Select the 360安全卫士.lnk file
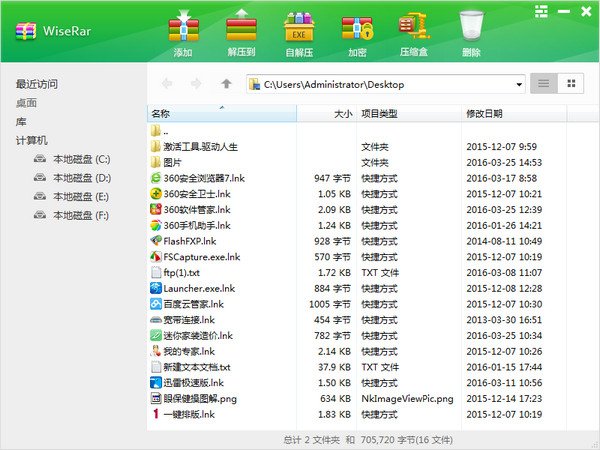The height and width of the screenshot is (450, 600). (x=357, y=194)
